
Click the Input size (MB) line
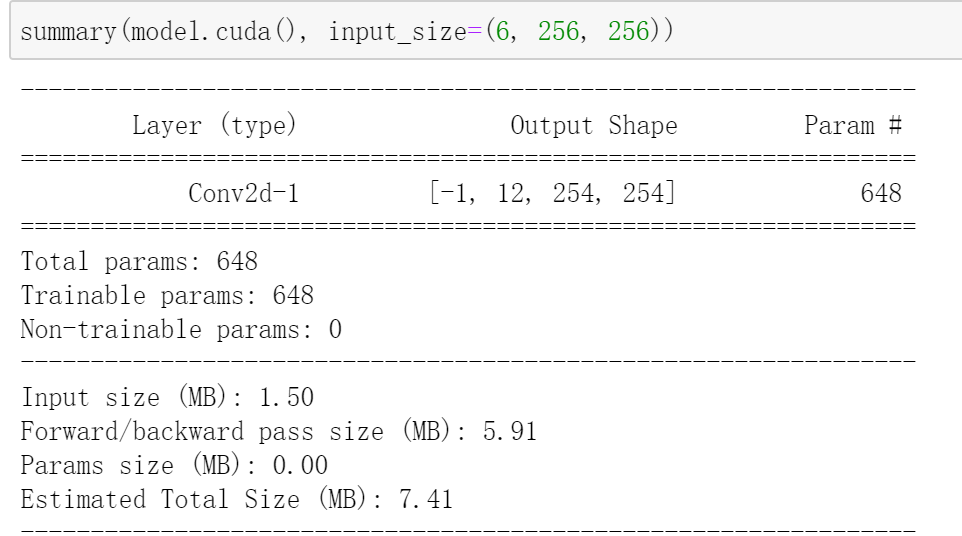coord(167,397)
